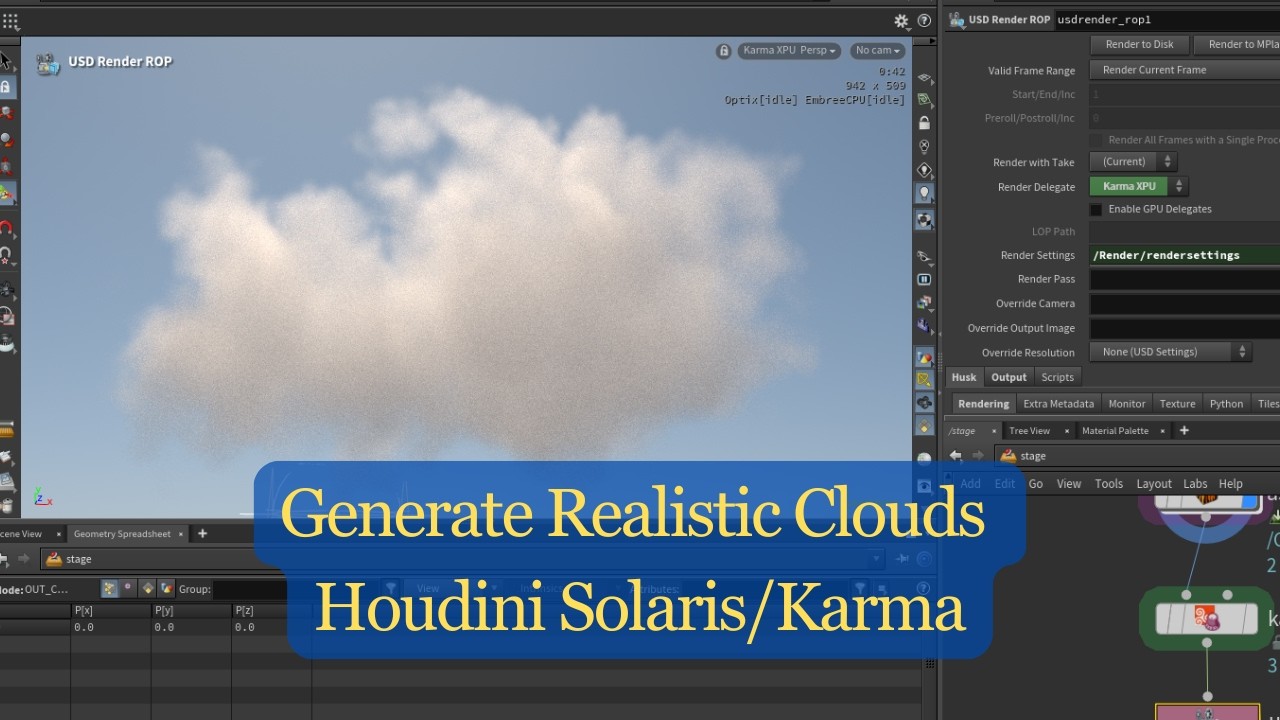Viewport: 1280px width, 720px height.
Task: Click the Render to MPlay button
Action: (1238, 44)
